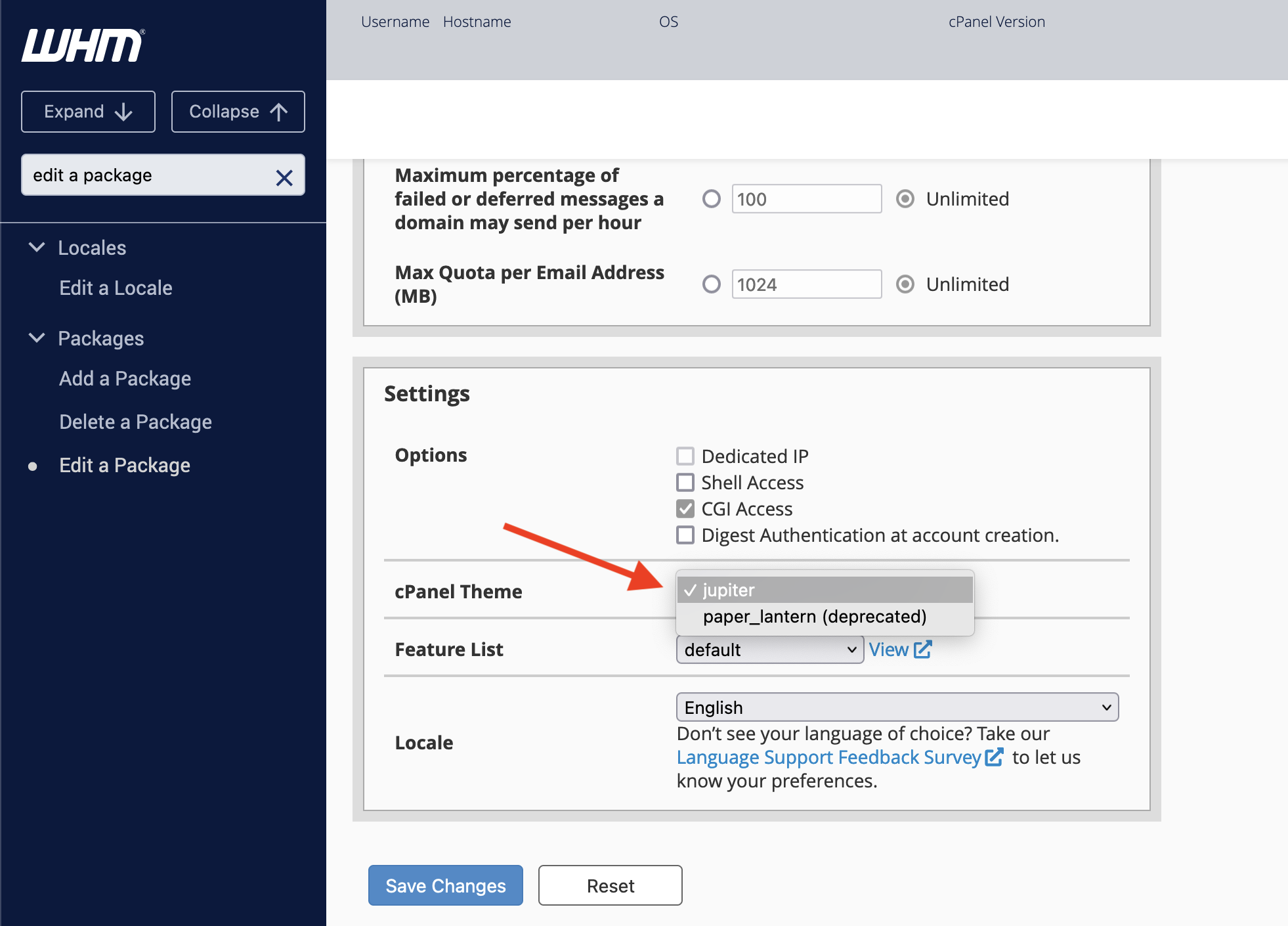This screenshot has width=1288, height=926.
Task: Check the Shell Access option
Action: [685, 483]
